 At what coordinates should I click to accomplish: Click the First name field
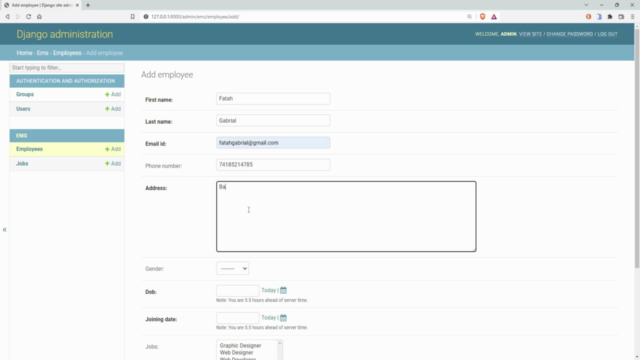[273, 99]
